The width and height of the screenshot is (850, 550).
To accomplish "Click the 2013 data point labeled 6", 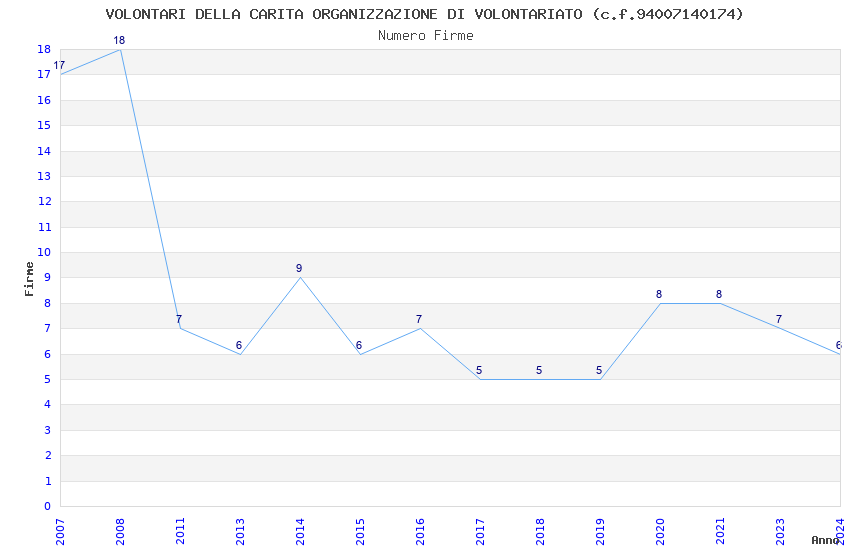I will click(239, 345).
